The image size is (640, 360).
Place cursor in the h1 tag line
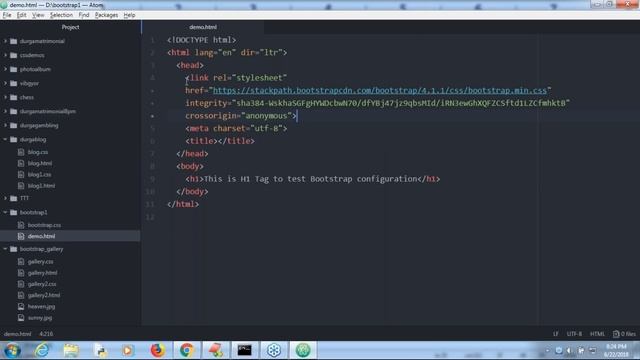[313, 179]
